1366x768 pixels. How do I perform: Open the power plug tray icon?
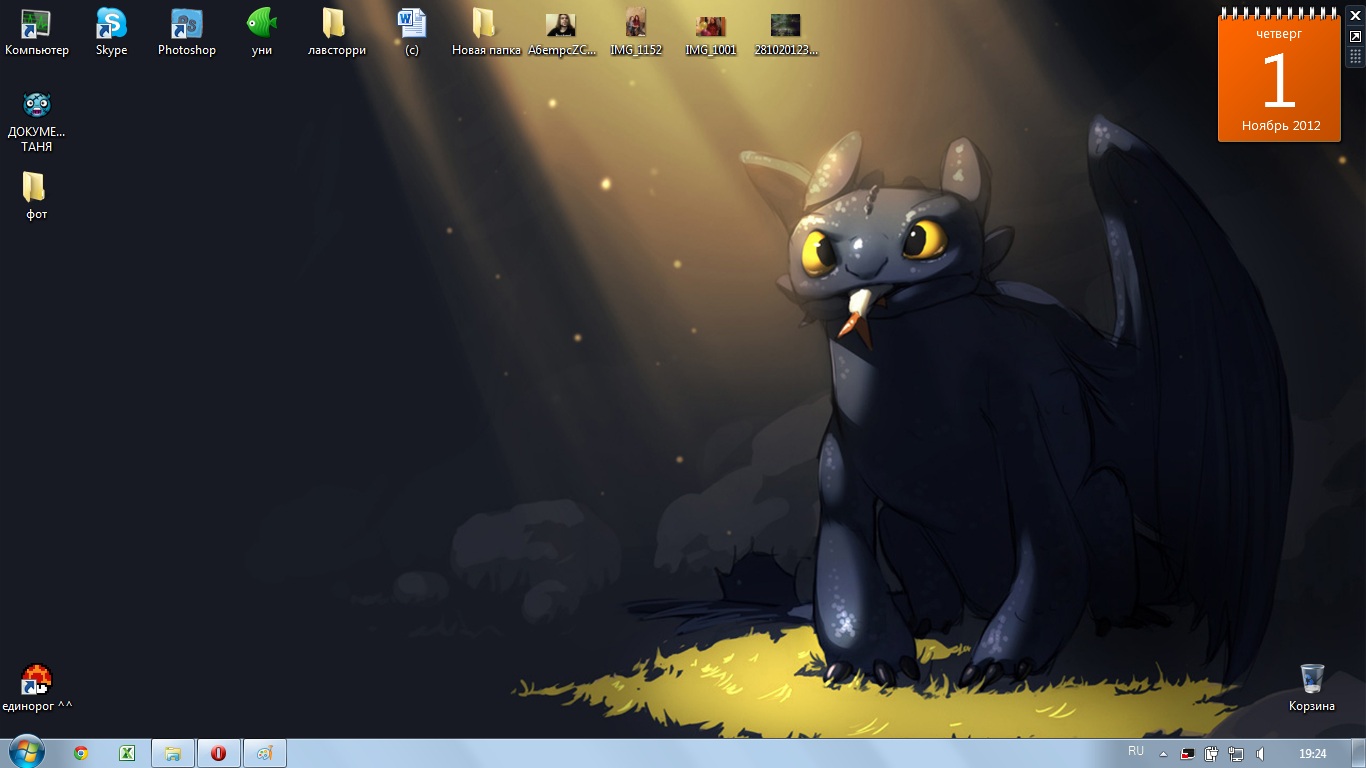click(x=1212, y=754)
